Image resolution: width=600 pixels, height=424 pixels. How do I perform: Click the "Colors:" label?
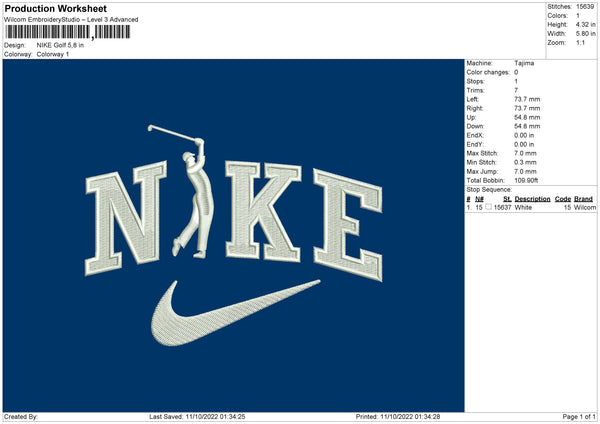557,16
